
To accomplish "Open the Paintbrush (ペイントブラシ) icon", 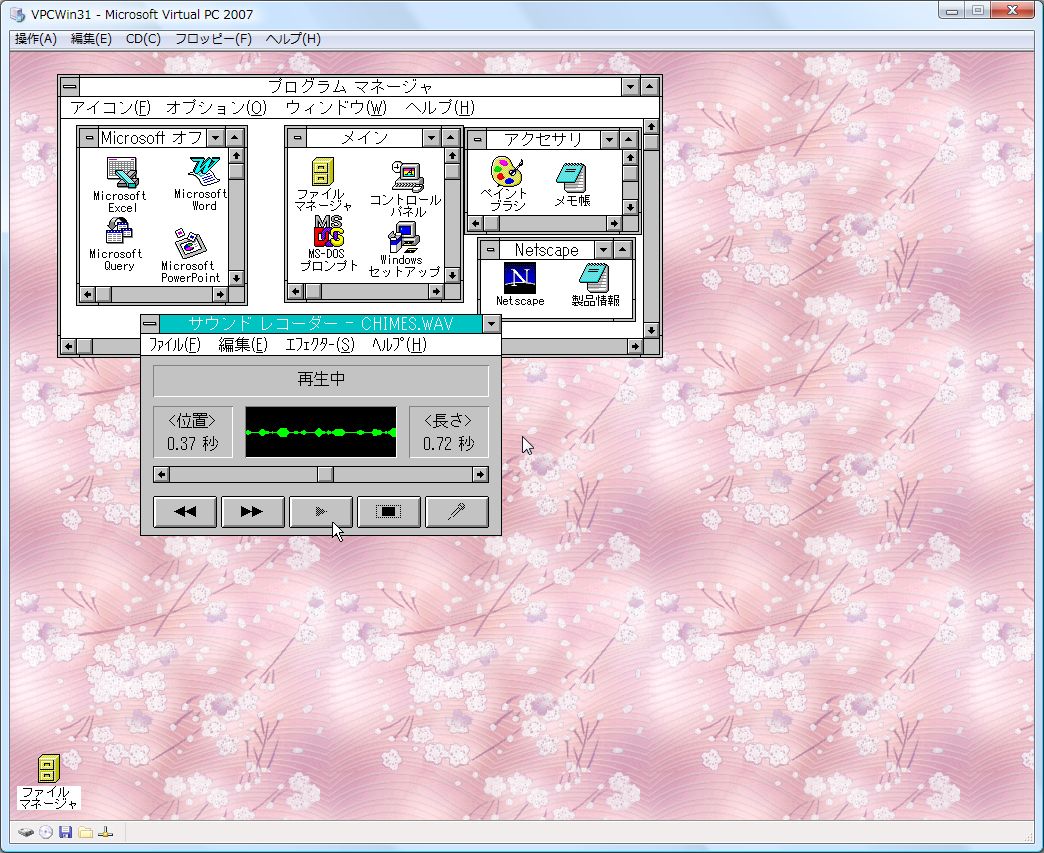I will 508,173.
